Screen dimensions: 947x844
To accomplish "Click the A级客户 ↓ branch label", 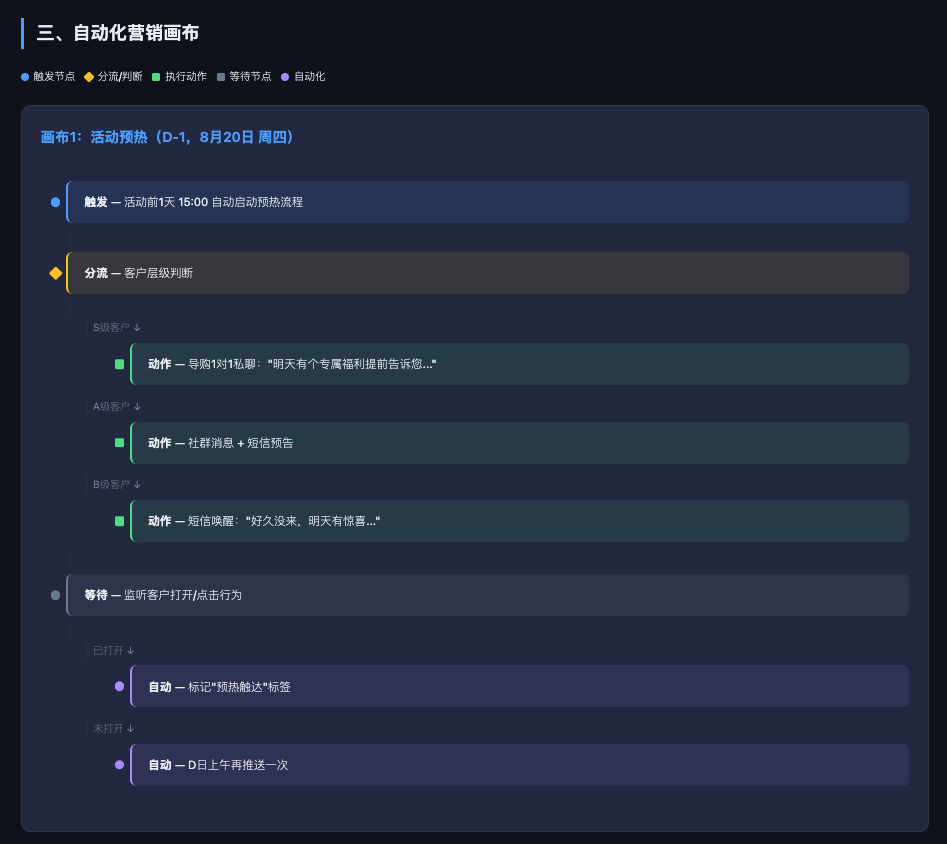I will (x=117, y=407).
